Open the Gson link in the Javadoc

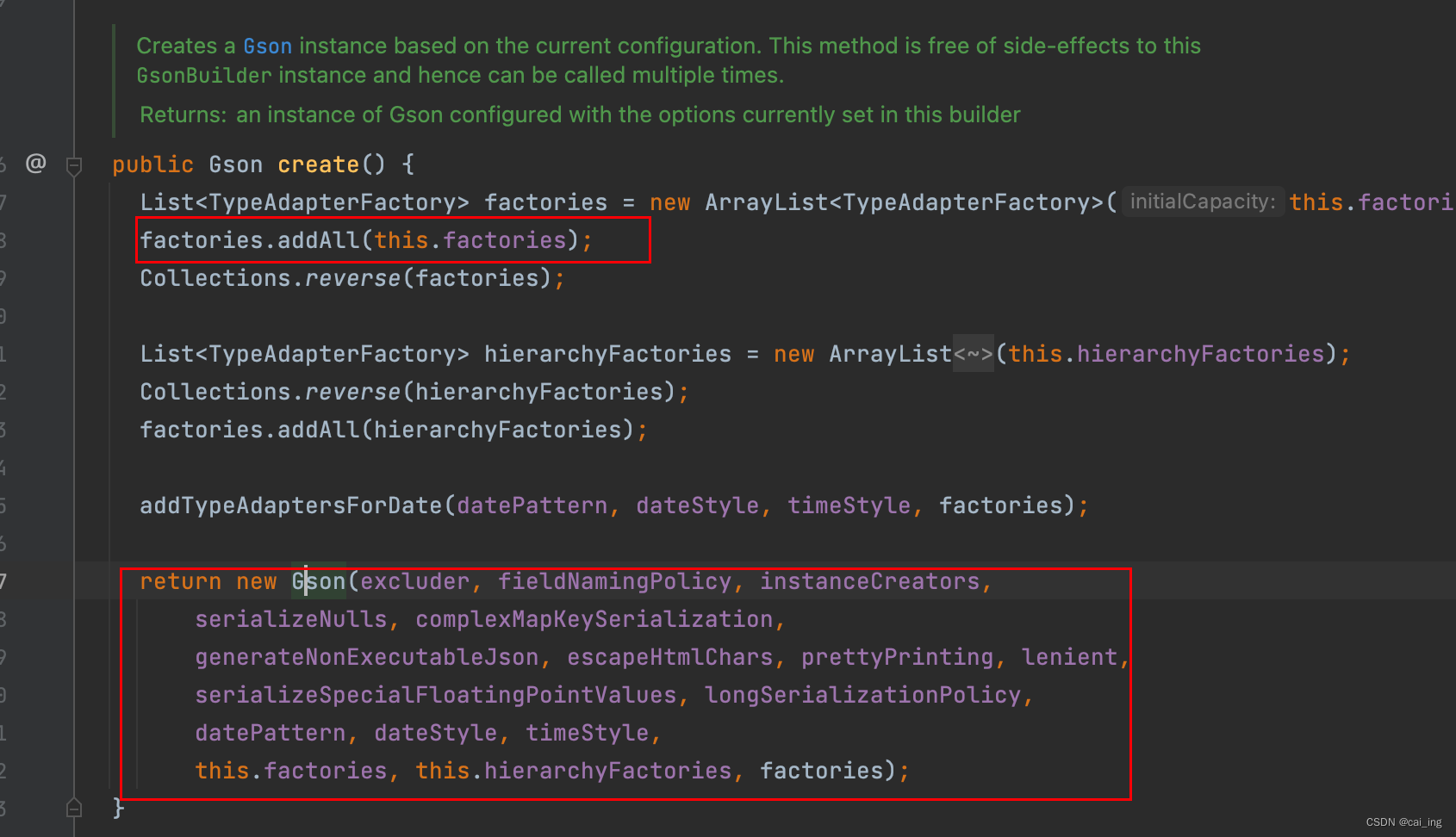click(x=267, y=46)
